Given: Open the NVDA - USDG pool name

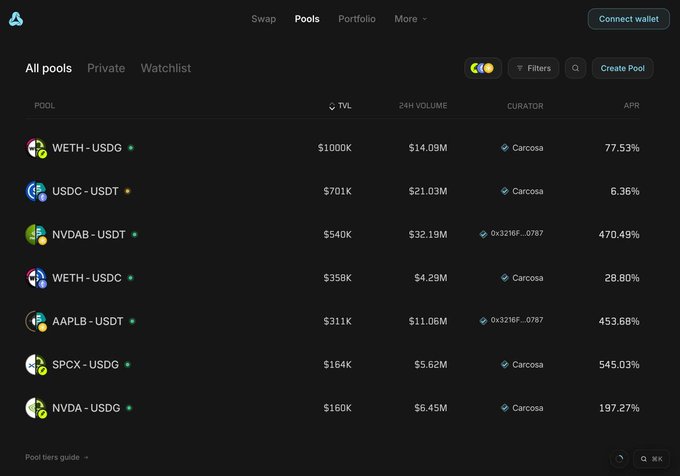Looking at the screenshot, I should pyautogui.click(x=86, y=408).
